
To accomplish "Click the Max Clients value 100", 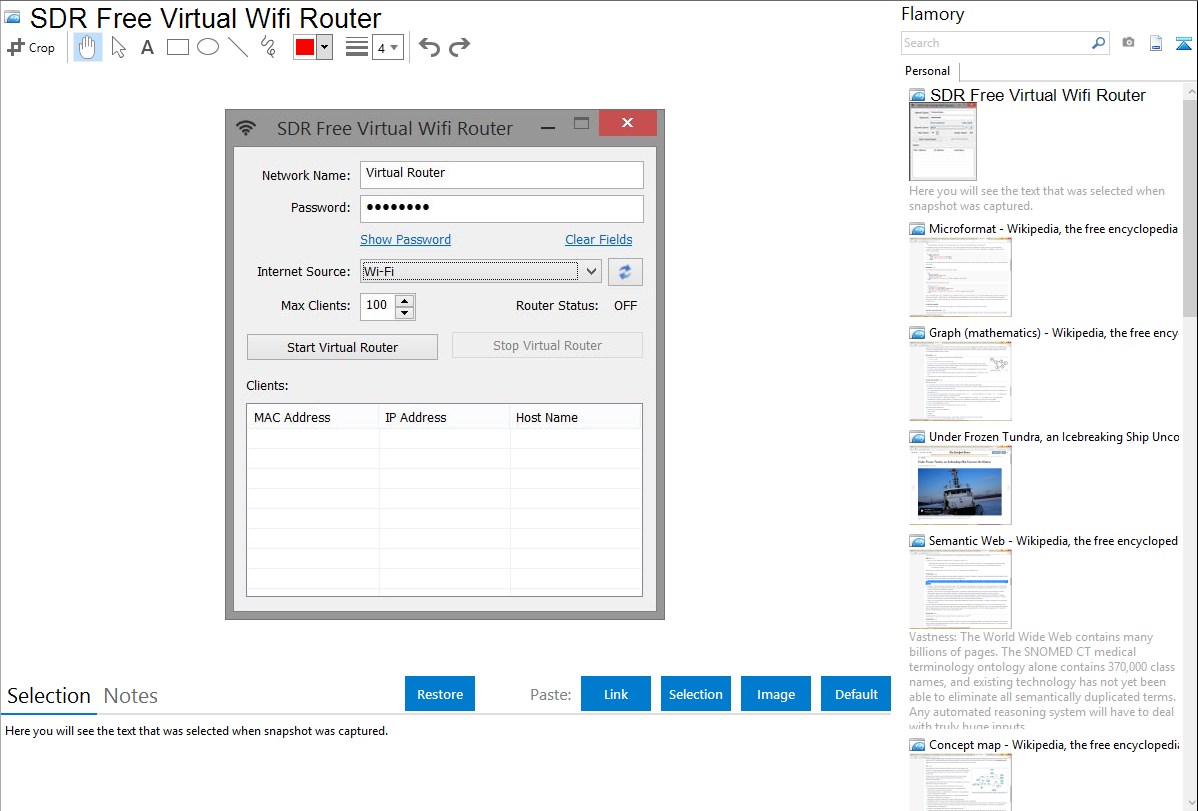I will [x=378, y=306].
